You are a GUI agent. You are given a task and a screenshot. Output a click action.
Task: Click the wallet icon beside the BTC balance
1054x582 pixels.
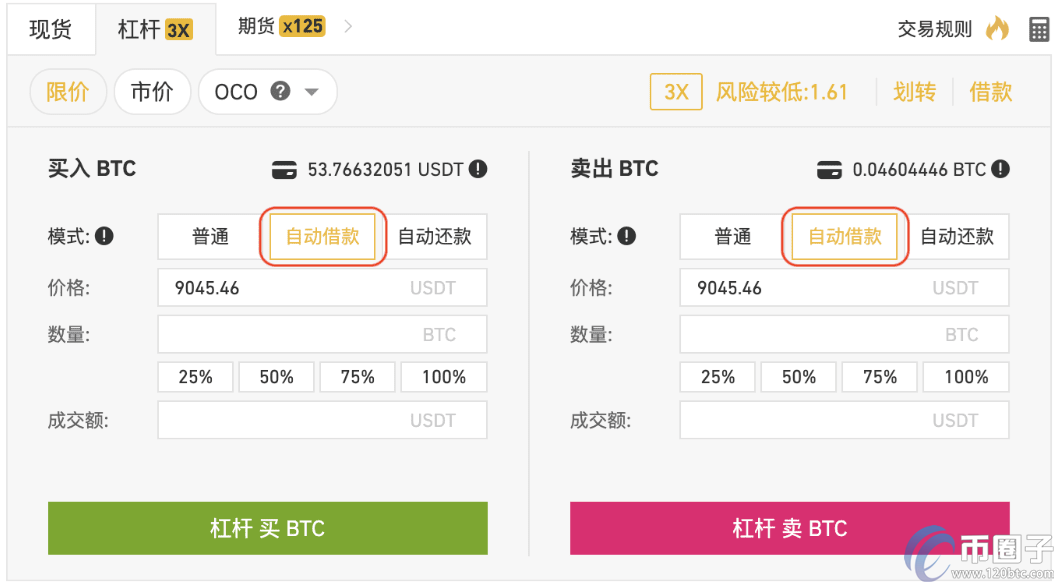[x=829, y=169]
